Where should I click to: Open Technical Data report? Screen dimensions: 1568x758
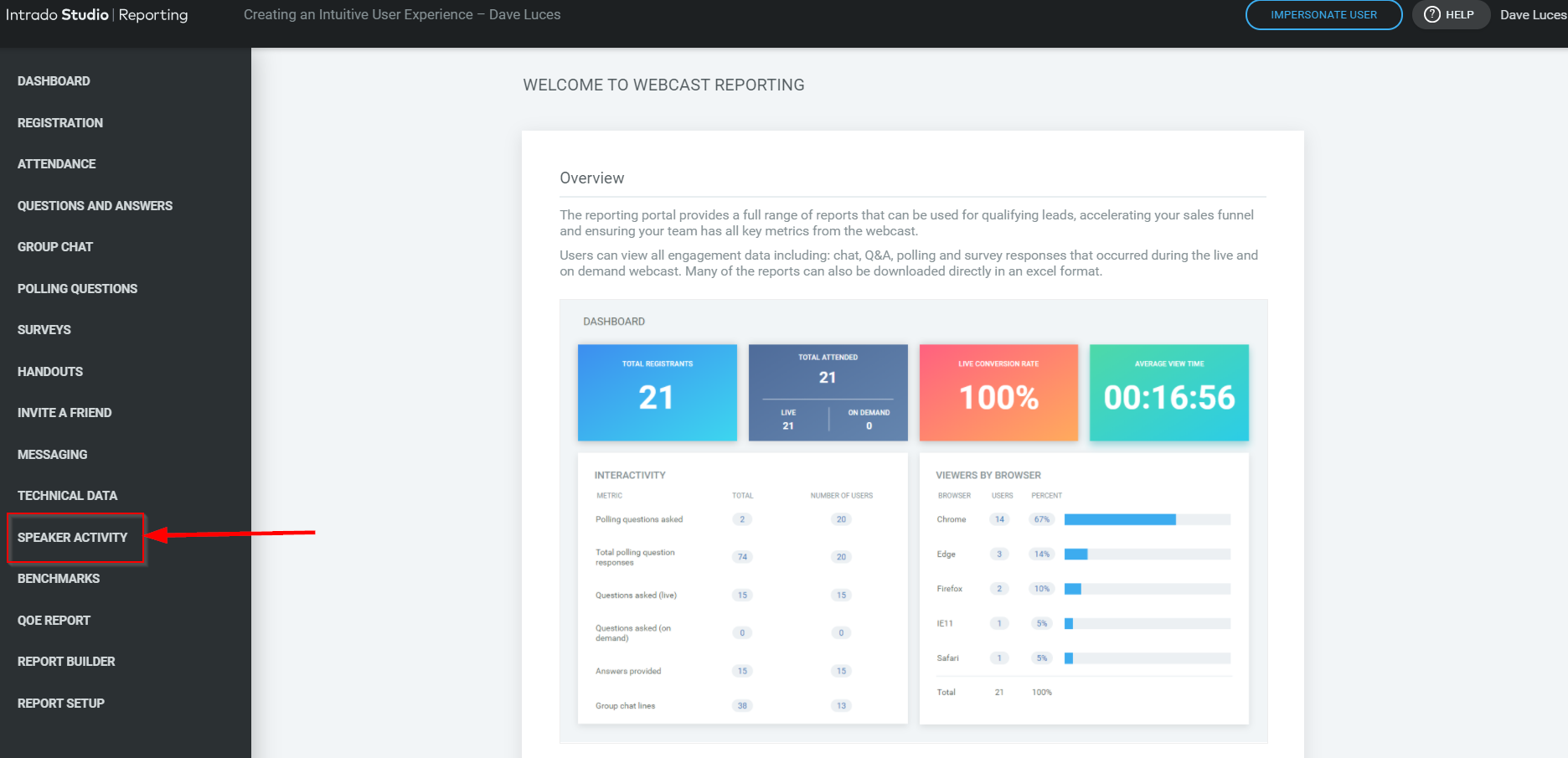click(67, 496)
